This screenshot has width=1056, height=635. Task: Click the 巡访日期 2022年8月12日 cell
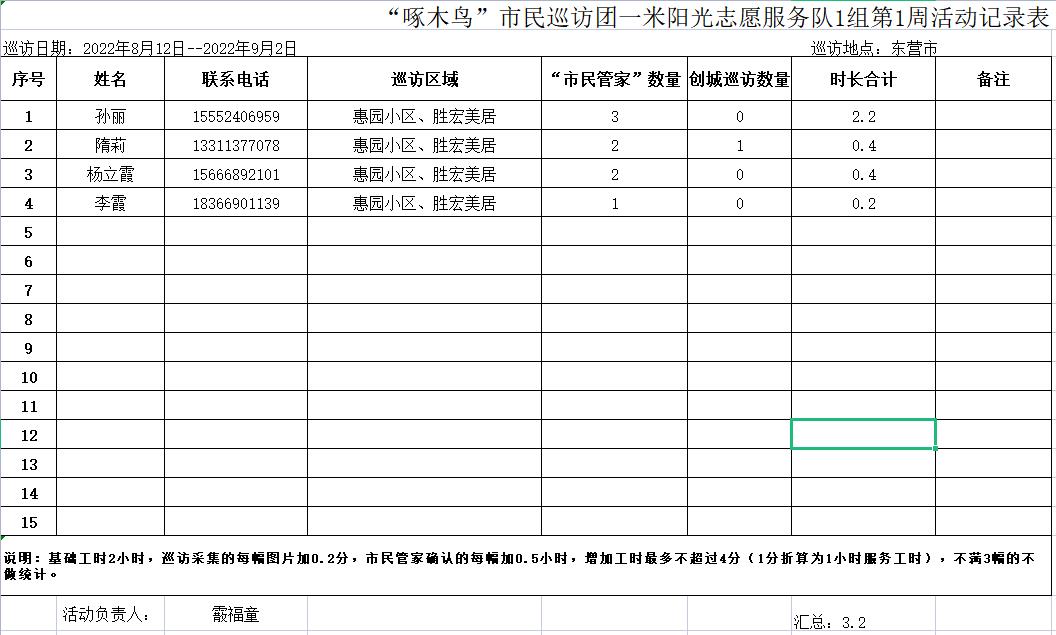click(150, 48)
